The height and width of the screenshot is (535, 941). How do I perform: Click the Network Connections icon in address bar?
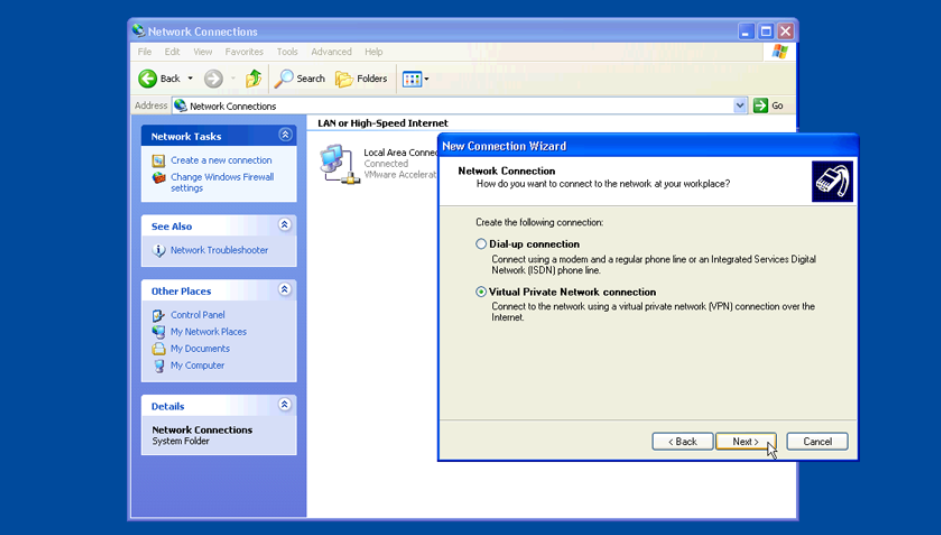pos(181,106)
